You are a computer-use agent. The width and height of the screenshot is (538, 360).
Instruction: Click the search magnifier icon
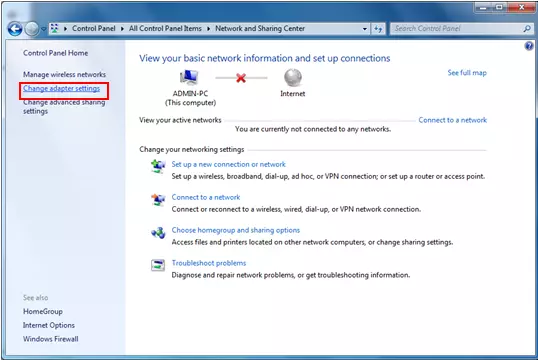point(527,29)
